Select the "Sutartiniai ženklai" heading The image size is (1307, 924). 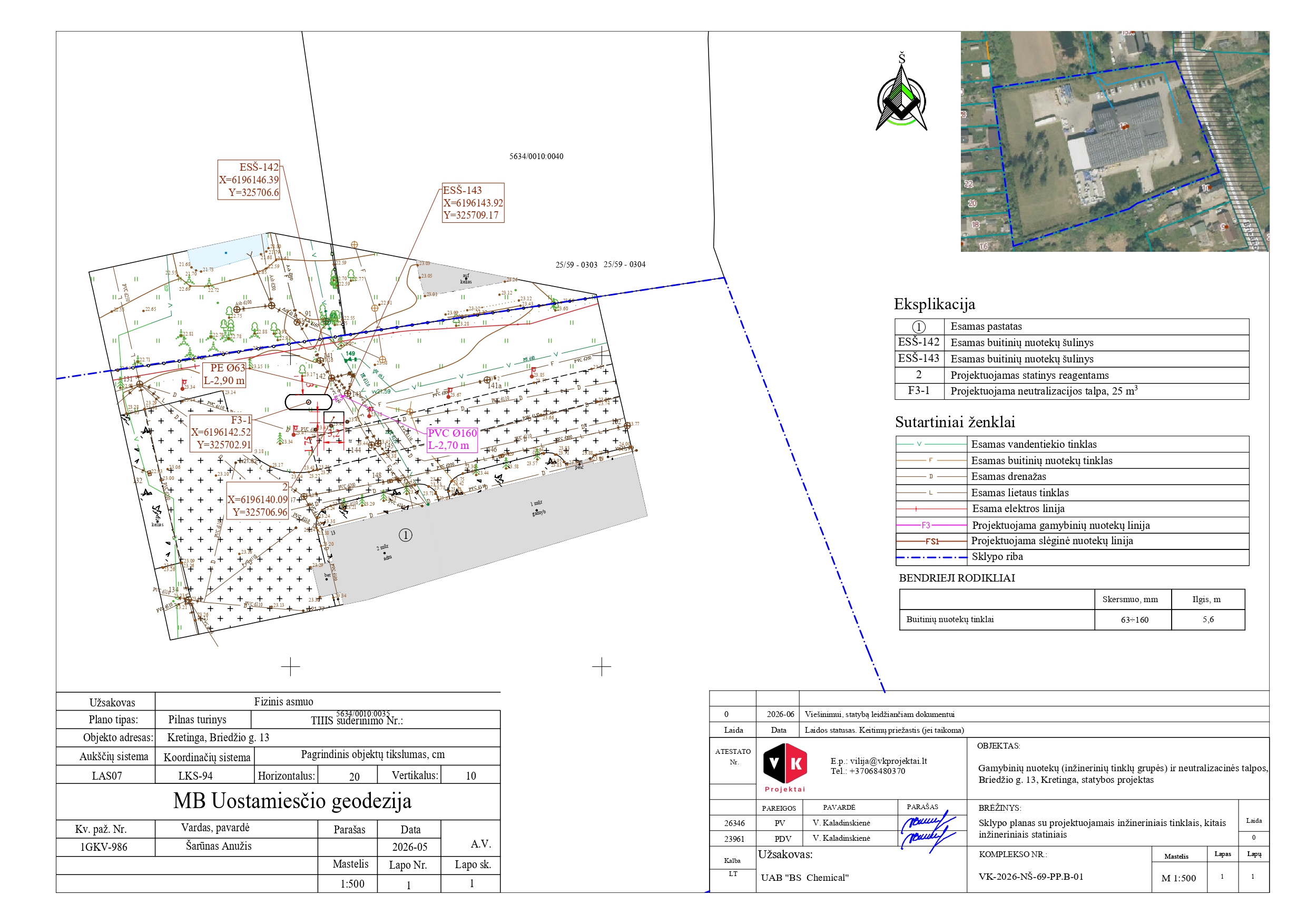955,422
